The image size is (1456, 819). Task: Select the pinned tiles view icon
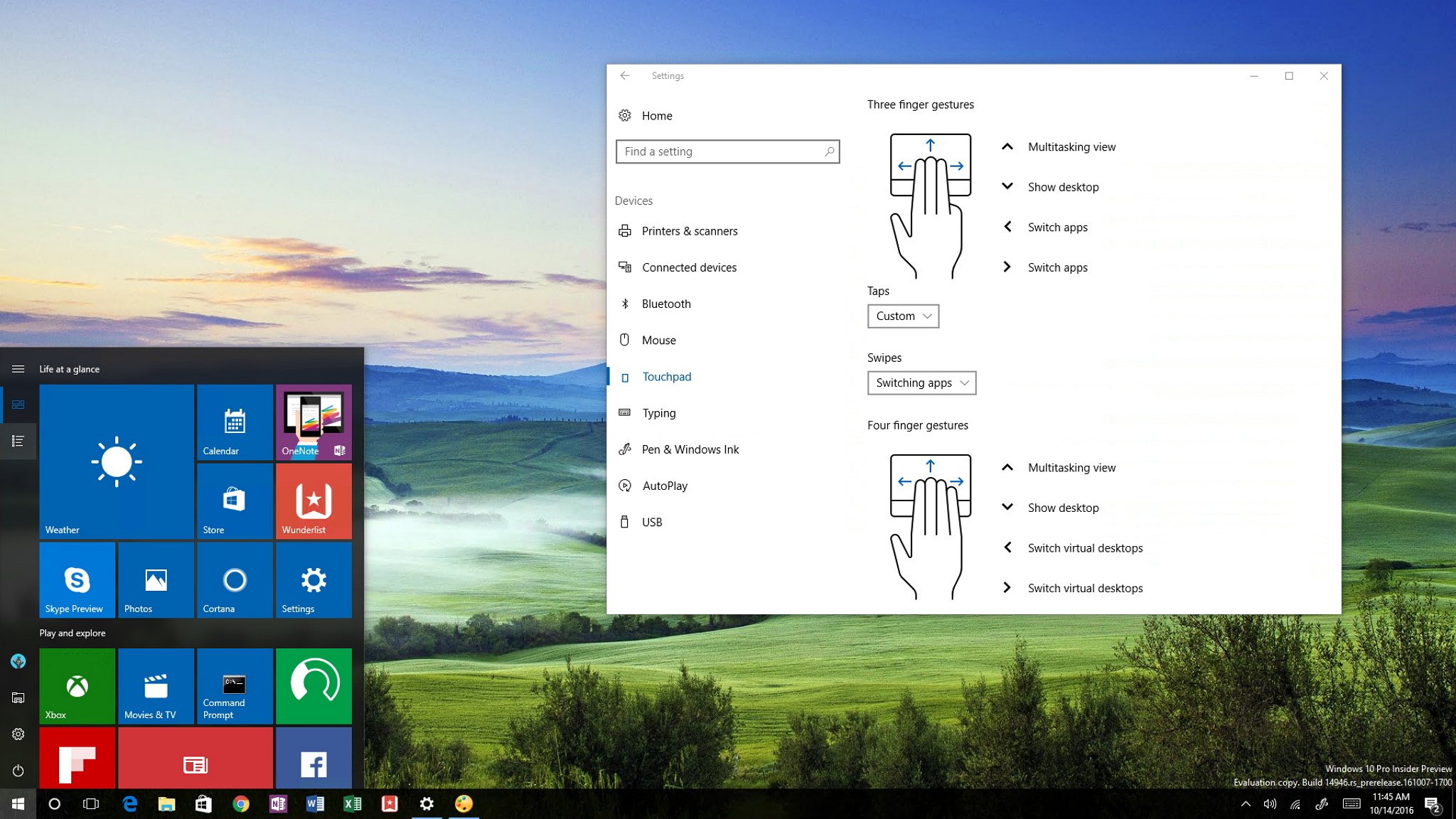[x=18, y=405]
